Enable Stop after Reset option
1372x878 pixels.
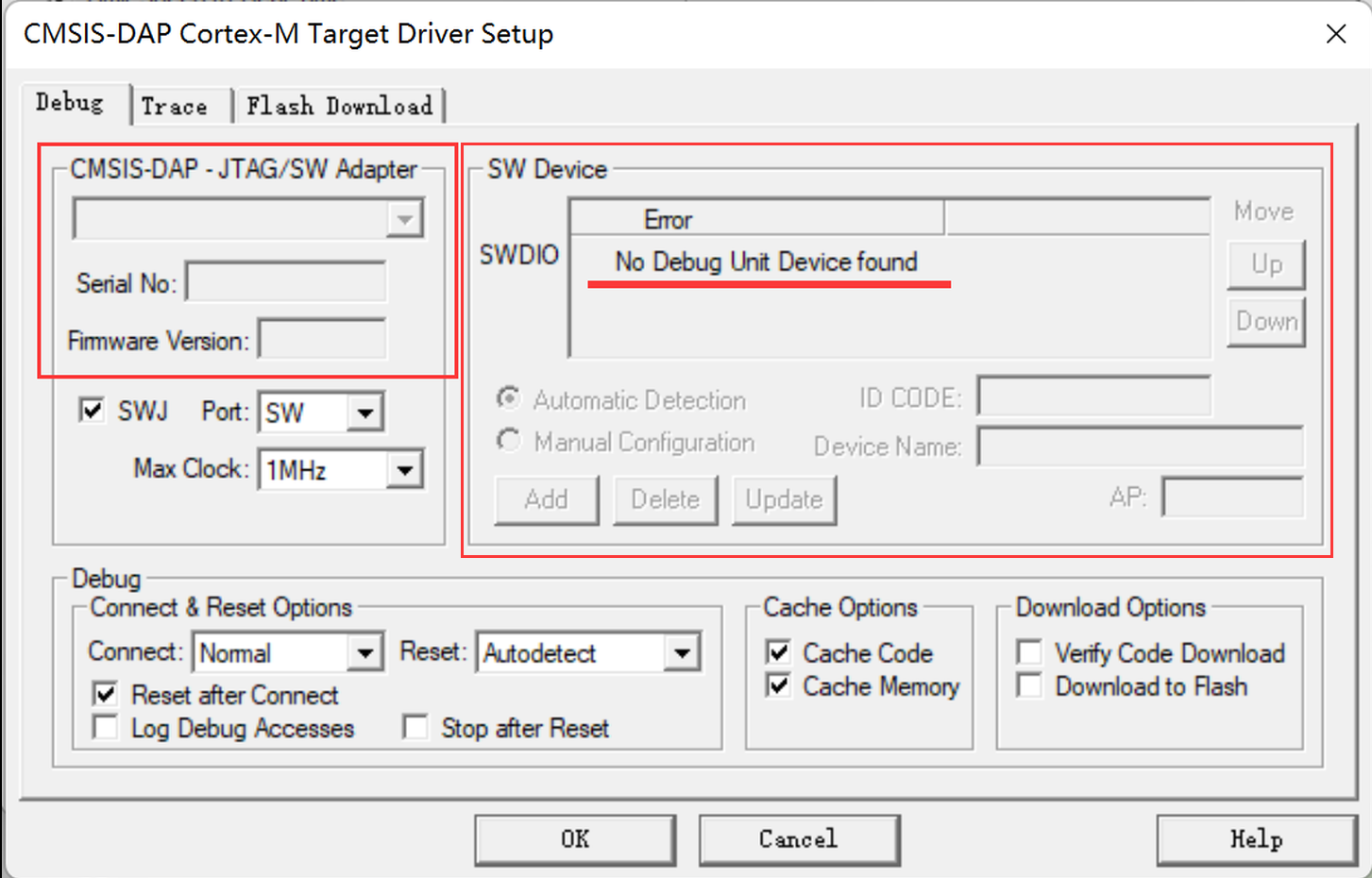click(x=415, y=728)
